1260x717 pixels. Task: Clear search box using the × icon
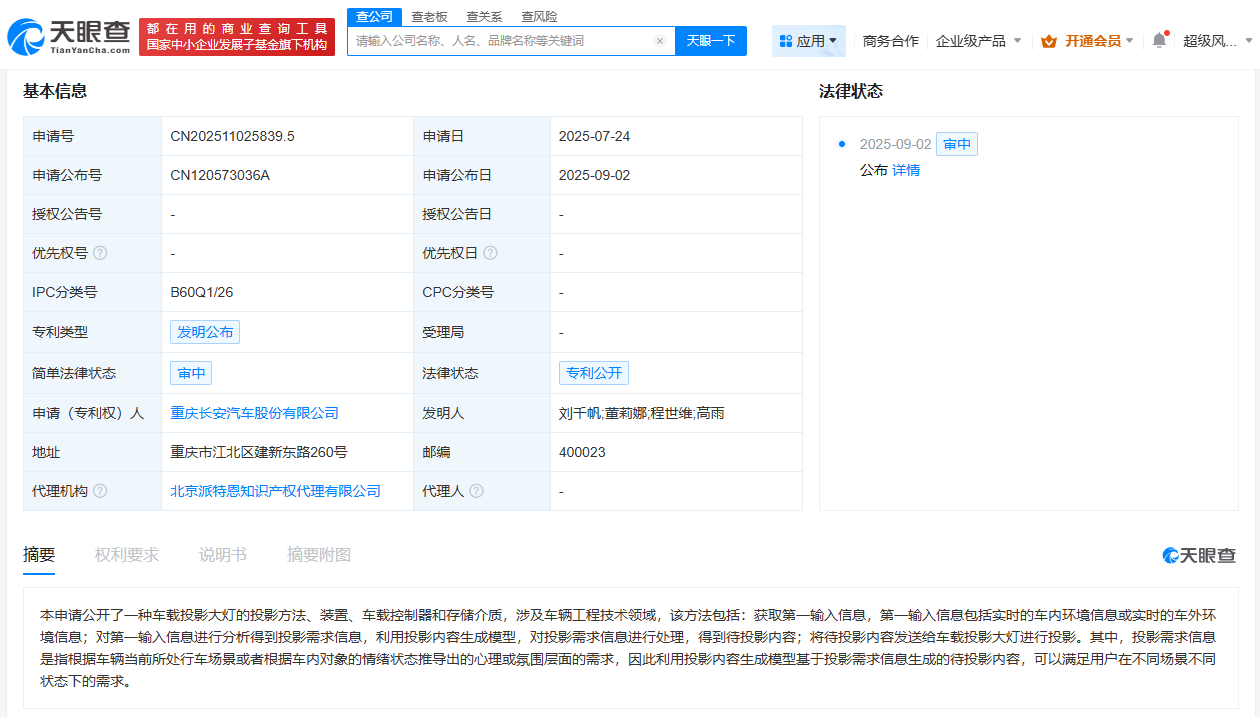(659, 40)
